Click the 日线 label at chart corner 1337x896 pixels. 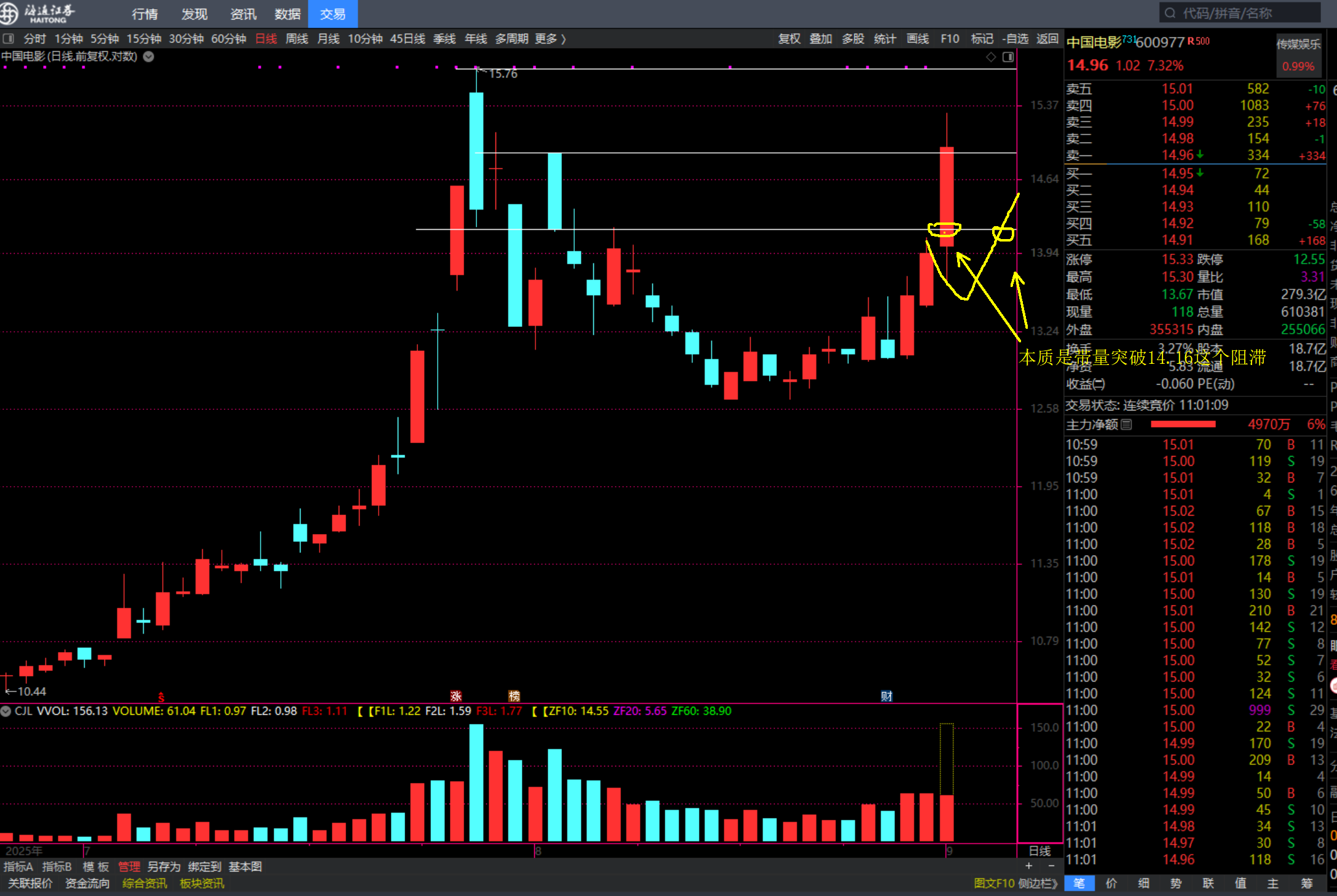[x=1040, y=851]
